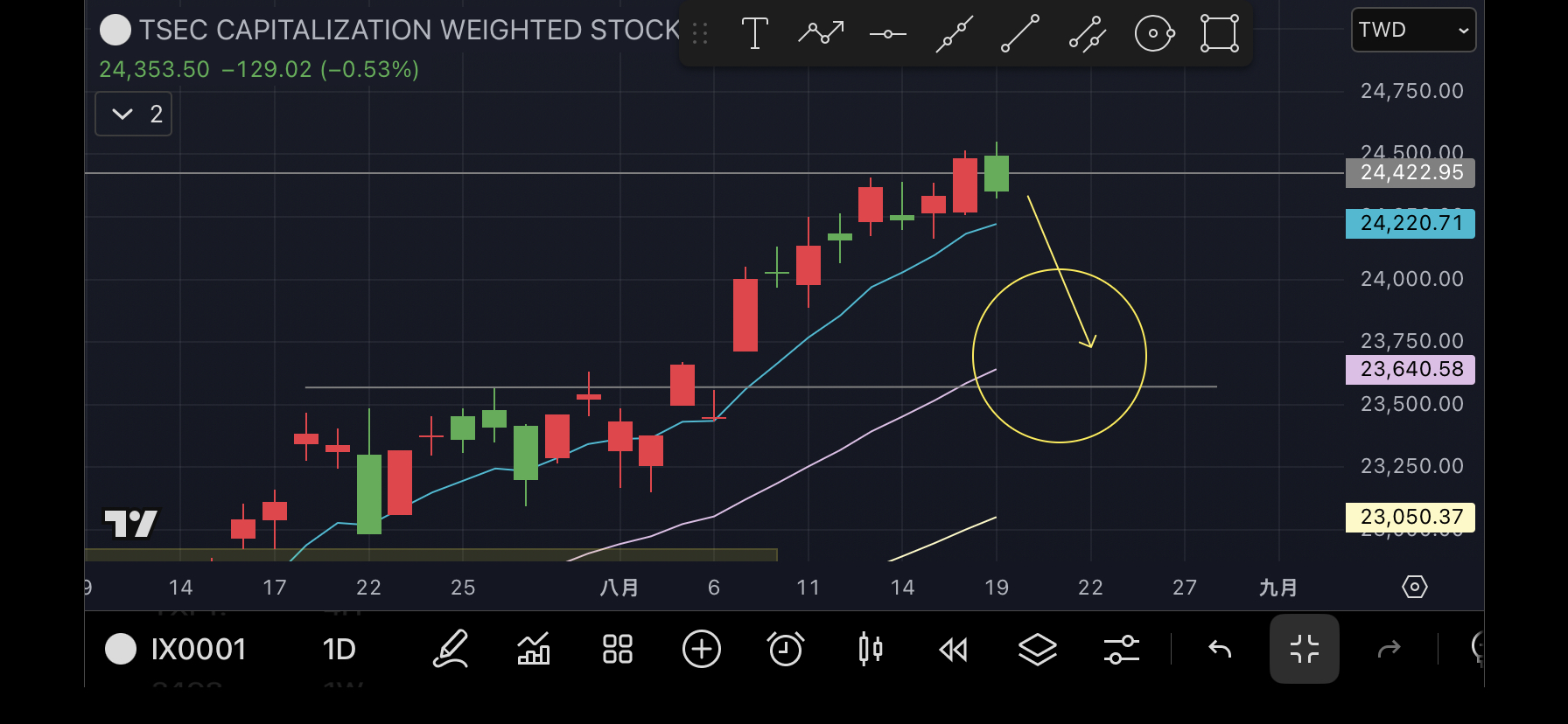This screenshot has height=724, width=1568.
Task: Tap the plus add button
Action: coord(702,650)
